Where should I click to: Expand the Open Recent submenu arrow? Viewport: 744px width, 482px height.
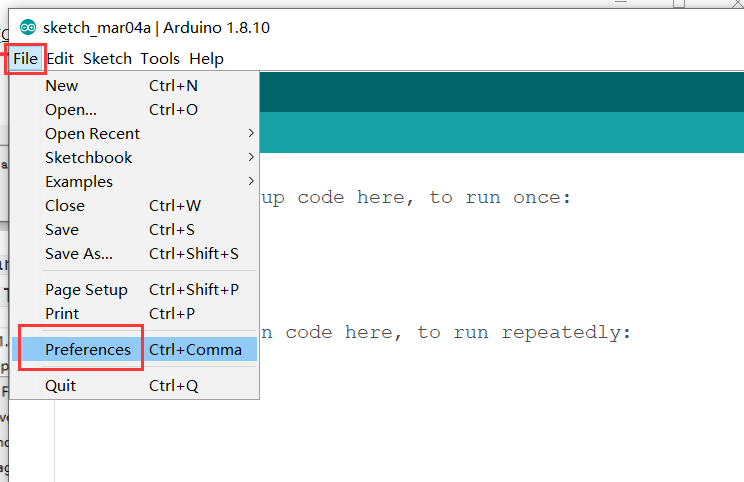point(250,134)
